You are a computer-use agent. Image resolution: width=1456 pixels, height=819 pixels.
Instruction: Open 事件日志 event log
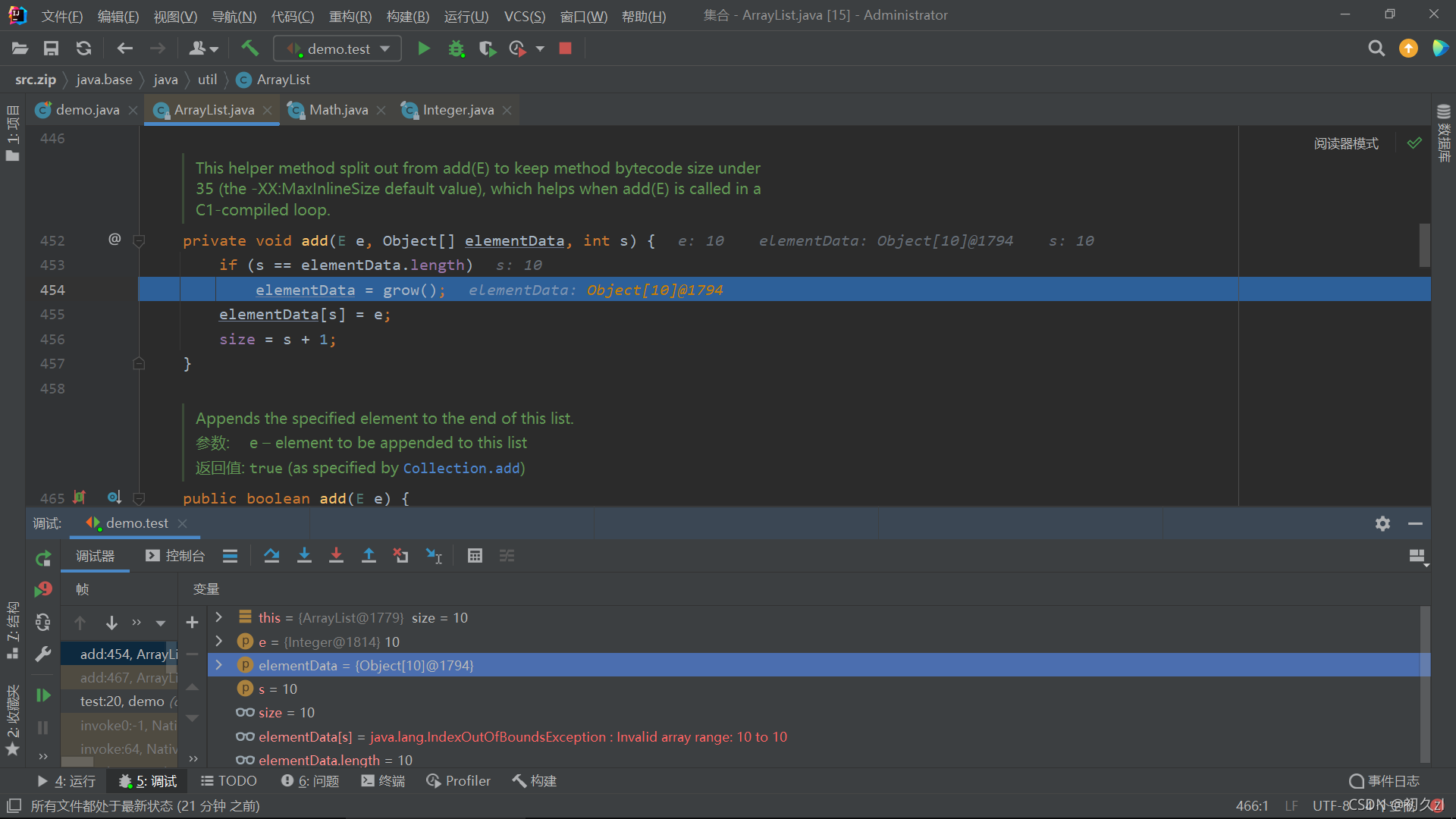(1385, 781)
